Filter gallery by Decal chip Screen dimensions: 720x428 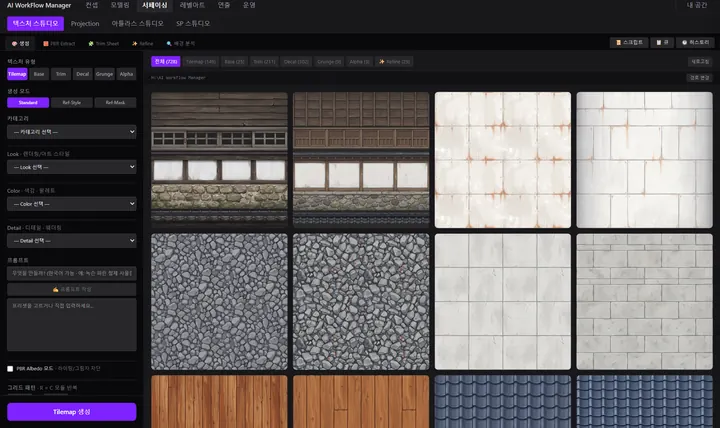click(x=296, y=62)
